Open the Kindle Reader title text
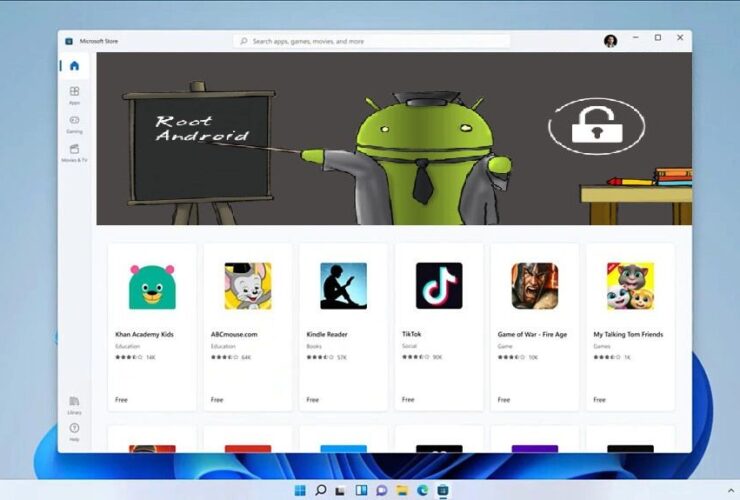 point(327,334)
